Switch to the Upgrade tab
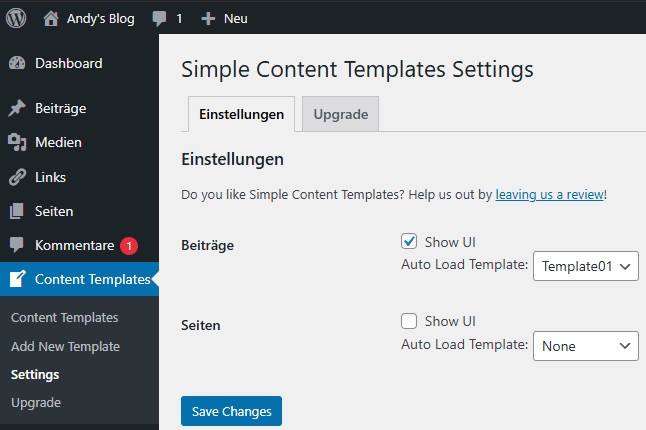 [340, 115]
